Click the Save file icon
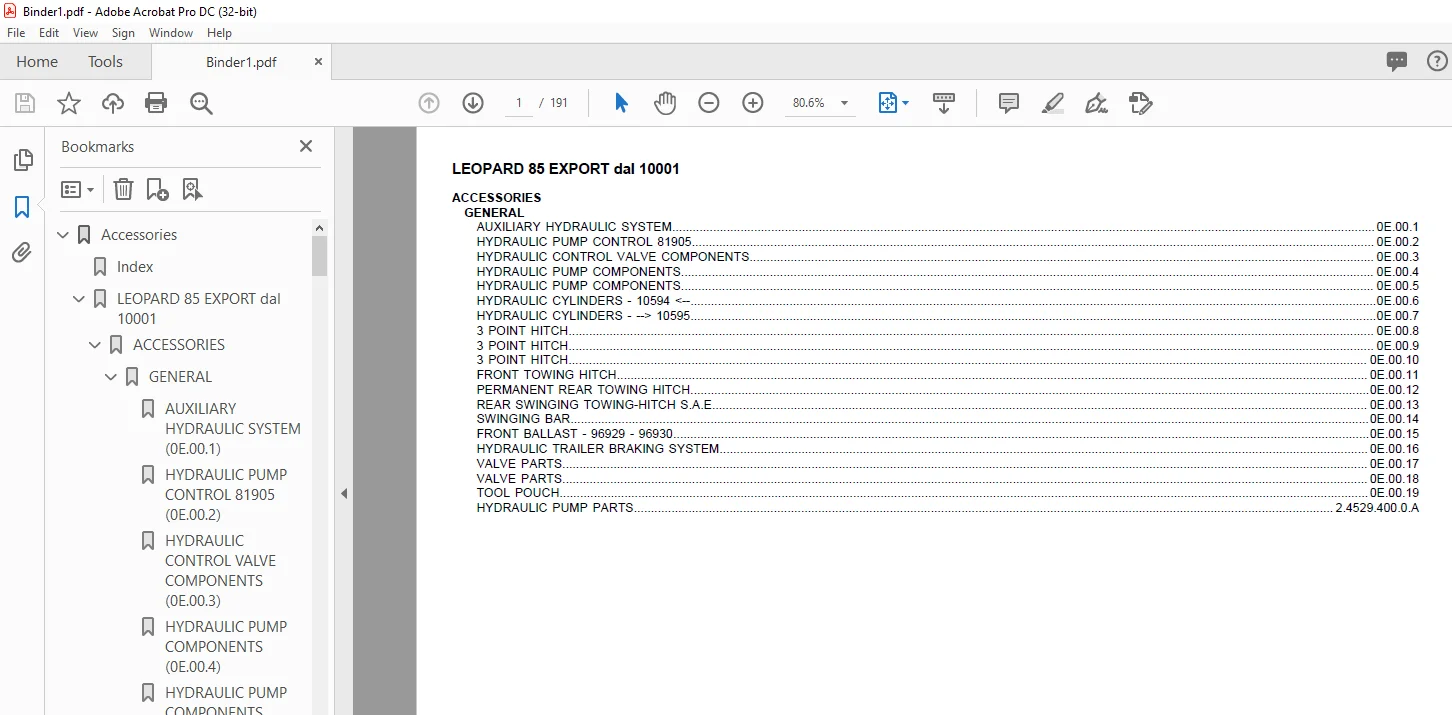The image size is (1452, 715). click(25, 103)
